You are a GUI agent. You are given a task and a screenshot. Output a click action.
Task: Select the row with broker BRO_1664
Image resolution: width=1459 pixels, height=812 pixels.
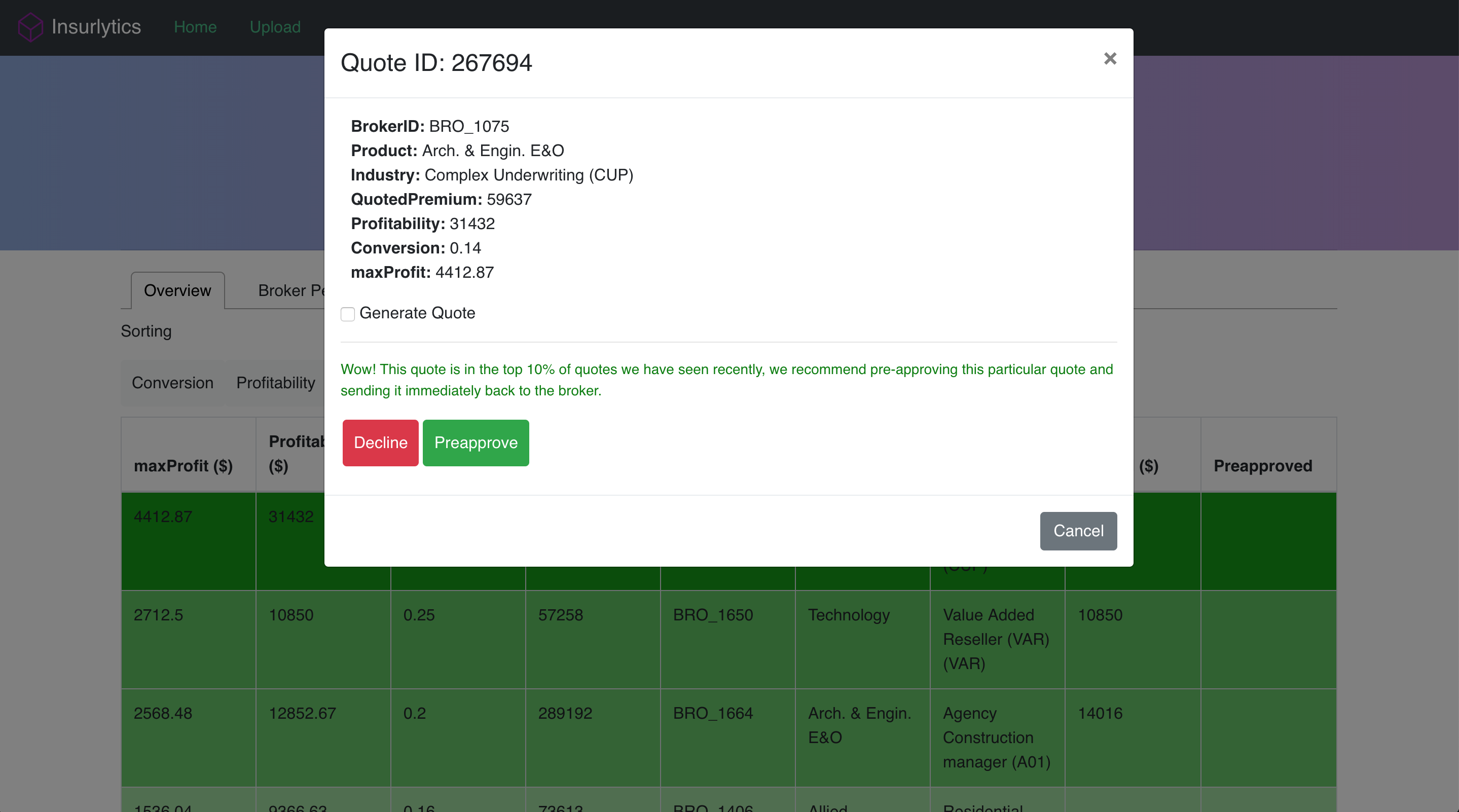(x=712, y=713)
